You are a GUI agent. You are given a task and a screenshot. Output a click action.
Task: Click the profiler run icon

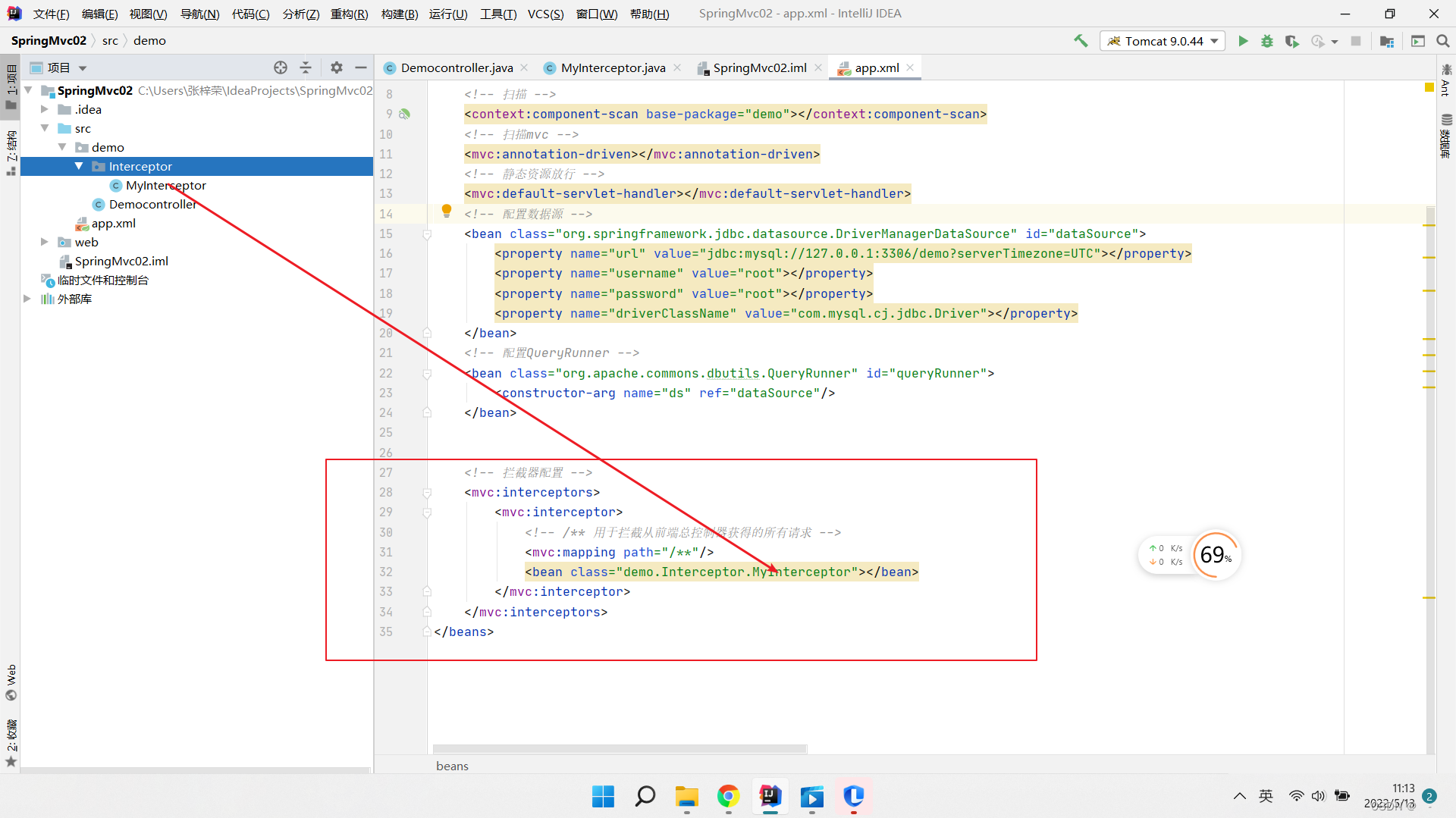point(1318,41)
